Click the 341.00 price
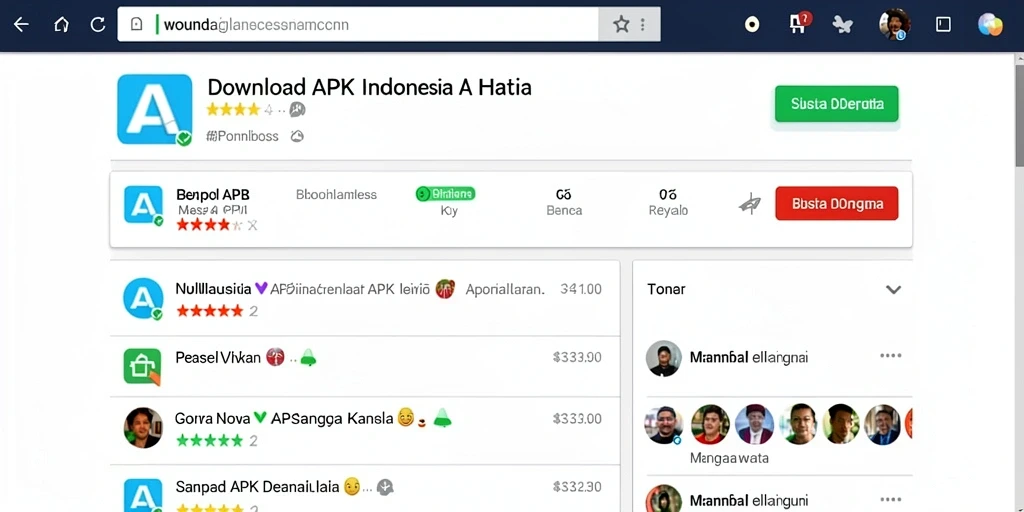Viewport: 1024px width, 512px height. pyautogui.click(x=581, y=289)
